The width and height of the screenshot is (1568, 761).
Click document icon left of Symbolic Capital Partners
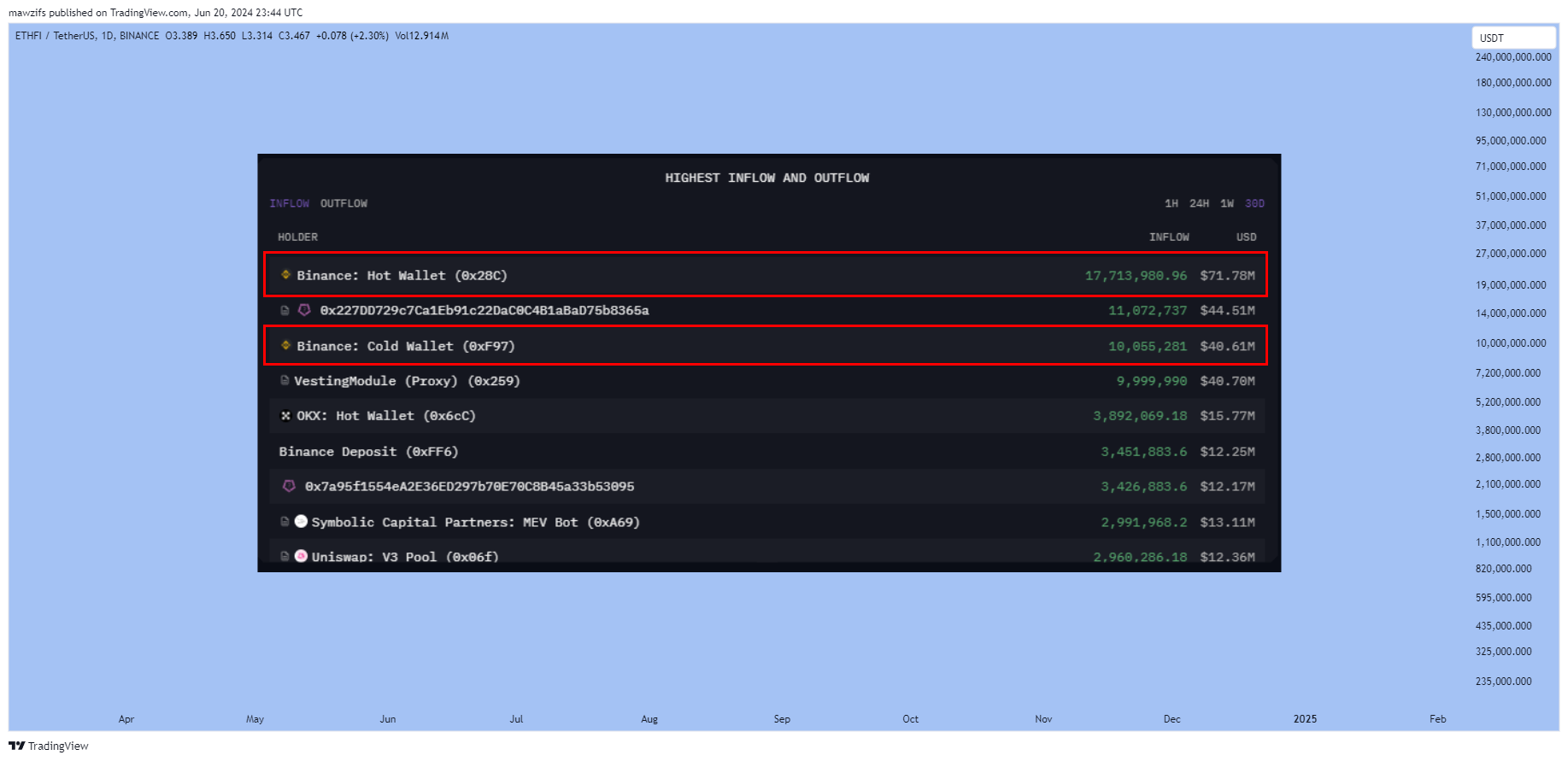pos(285,521)
